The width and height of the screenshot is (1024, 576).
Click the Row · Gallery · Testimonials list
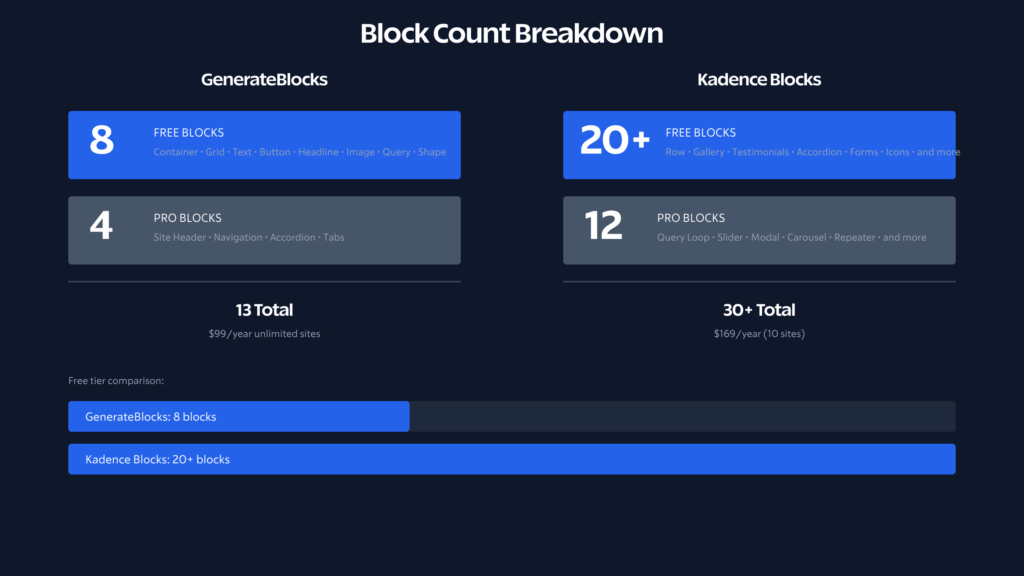pyautogui.click(x=811, y=153)
